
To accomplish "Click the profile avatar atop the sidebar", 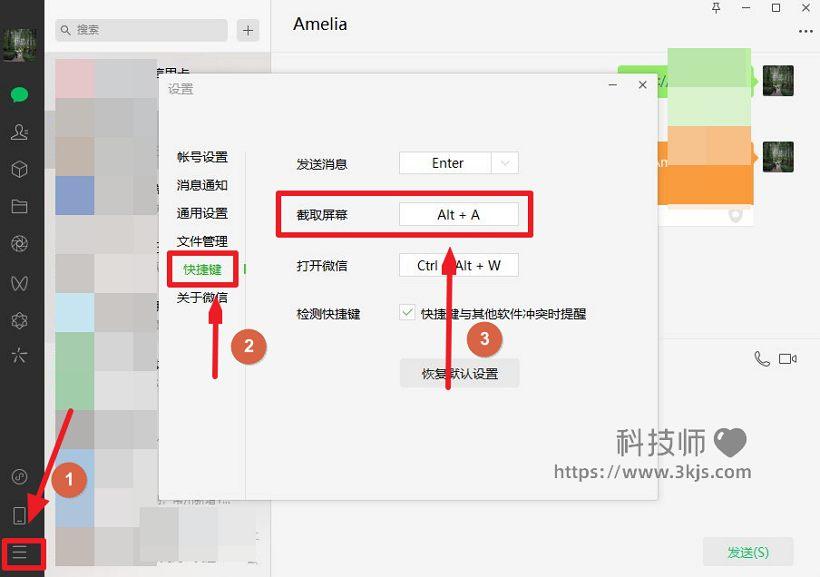I will coord(19,44).
